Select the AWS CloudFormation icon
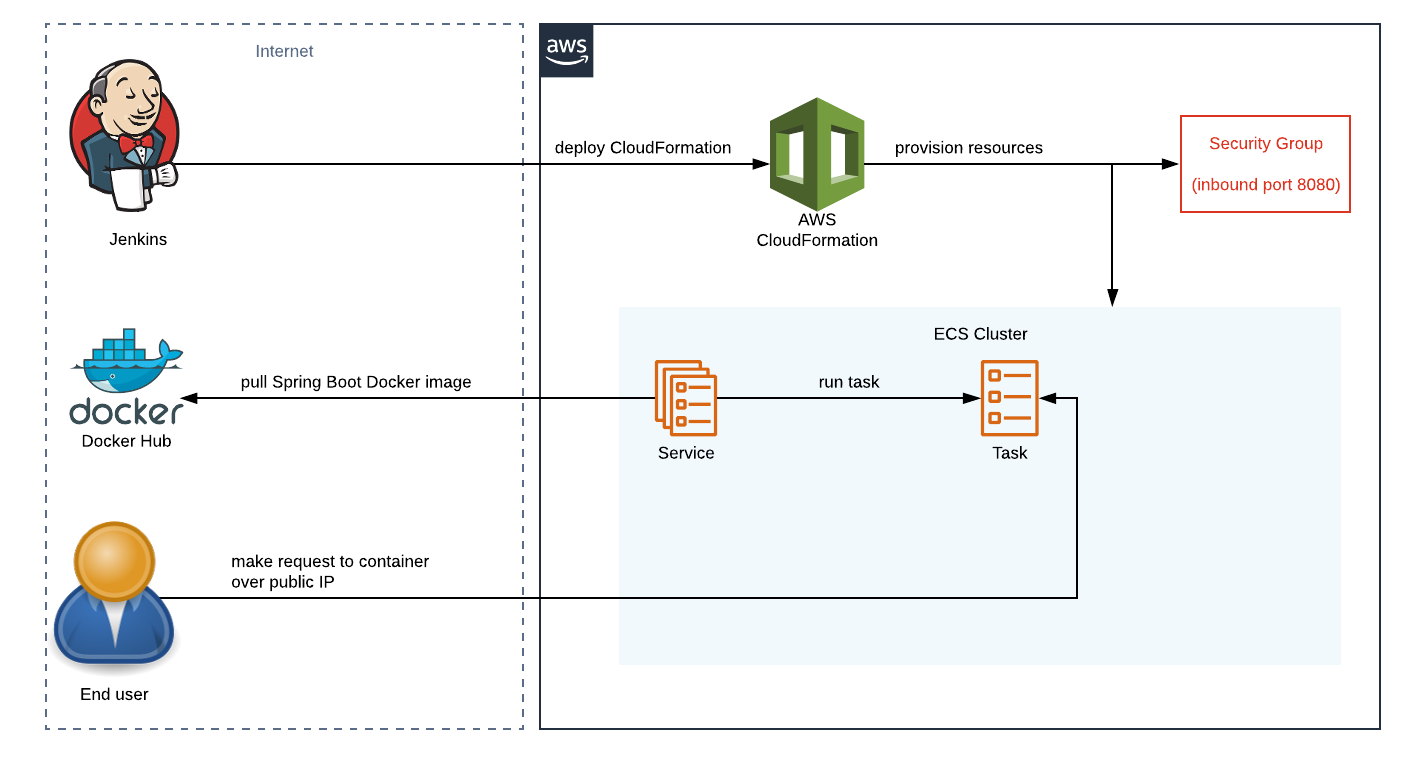Viewport: 1403px width, 775px height. 816,153
